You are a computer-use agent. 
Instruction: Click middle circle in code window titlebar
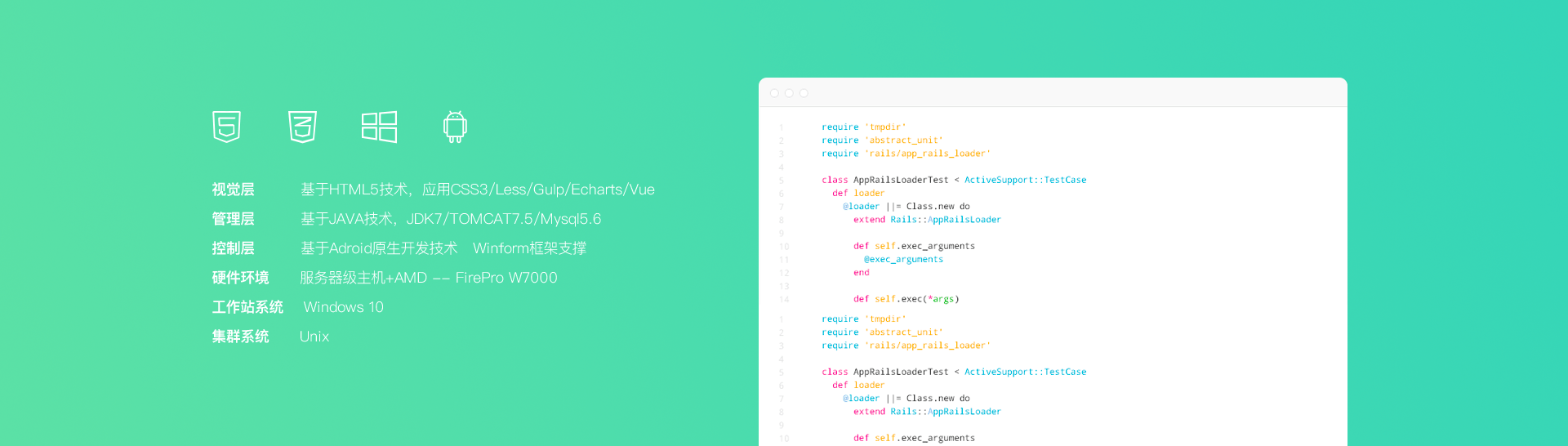[789, 93]
